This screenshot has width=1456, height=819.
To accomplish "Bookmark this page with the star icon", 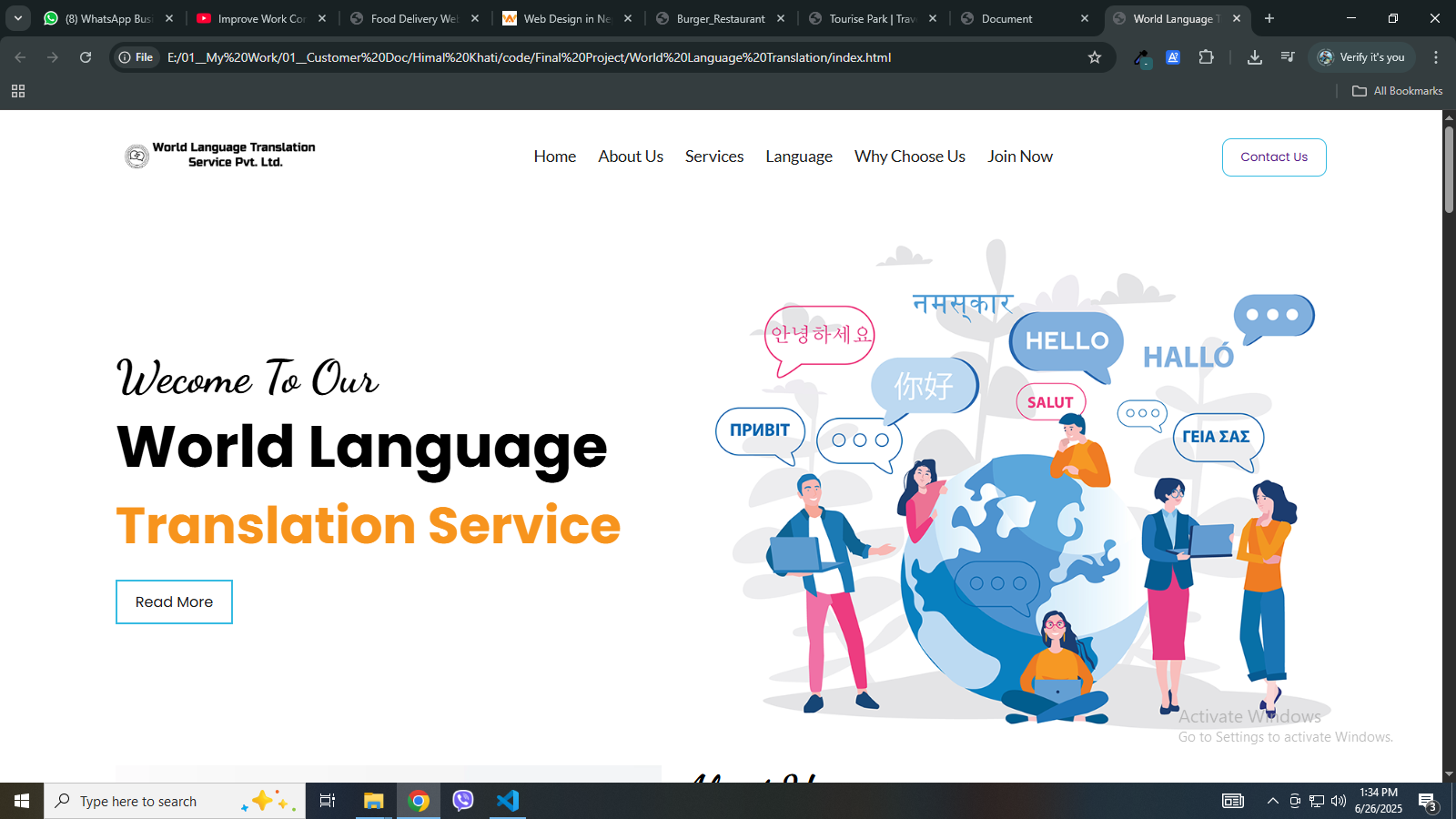I will pyautogui.click(x=1095, y=57).
